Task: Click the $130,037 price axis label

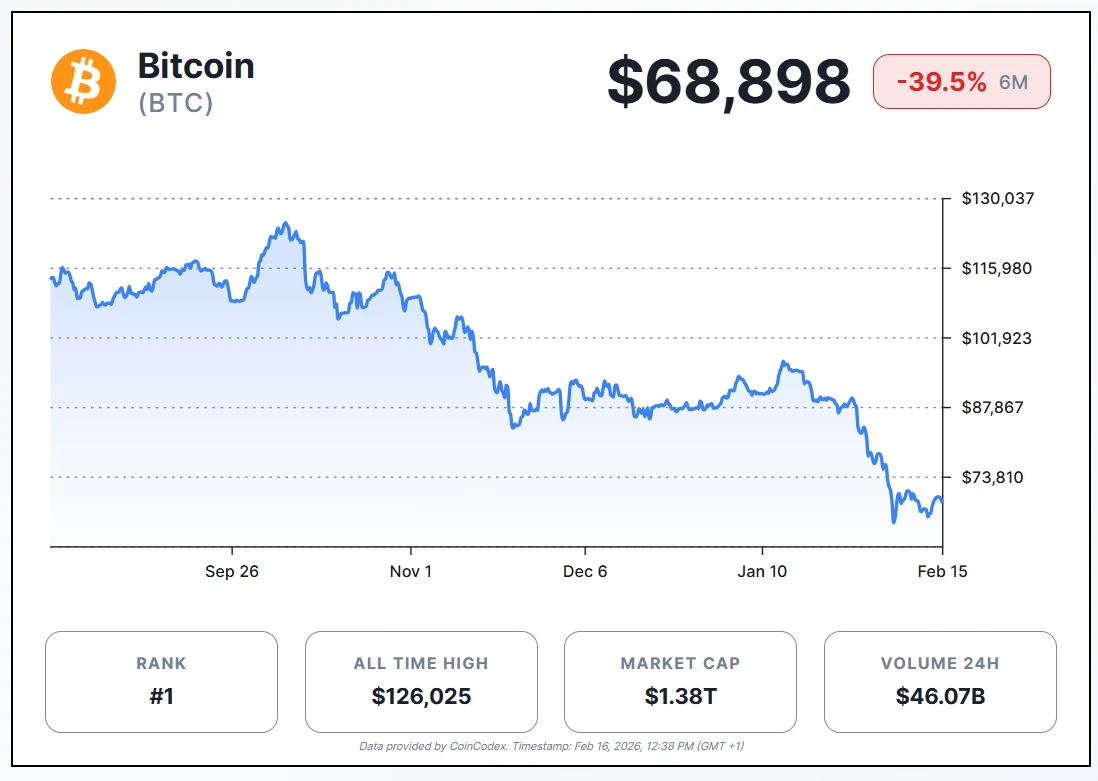Action: (x=998, y=198)
